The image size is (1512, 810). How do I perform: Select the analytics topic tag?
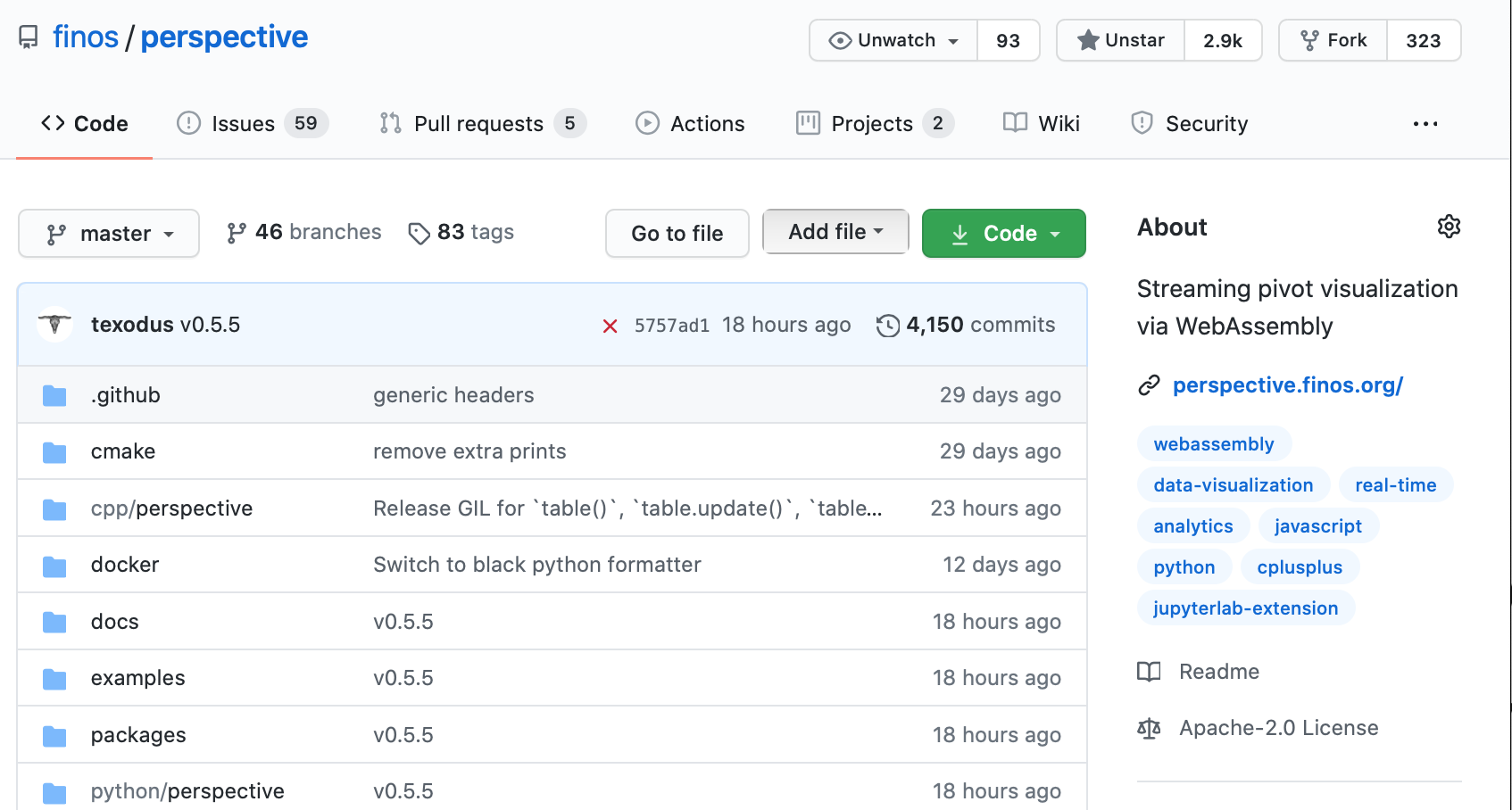click(1193, 526)
